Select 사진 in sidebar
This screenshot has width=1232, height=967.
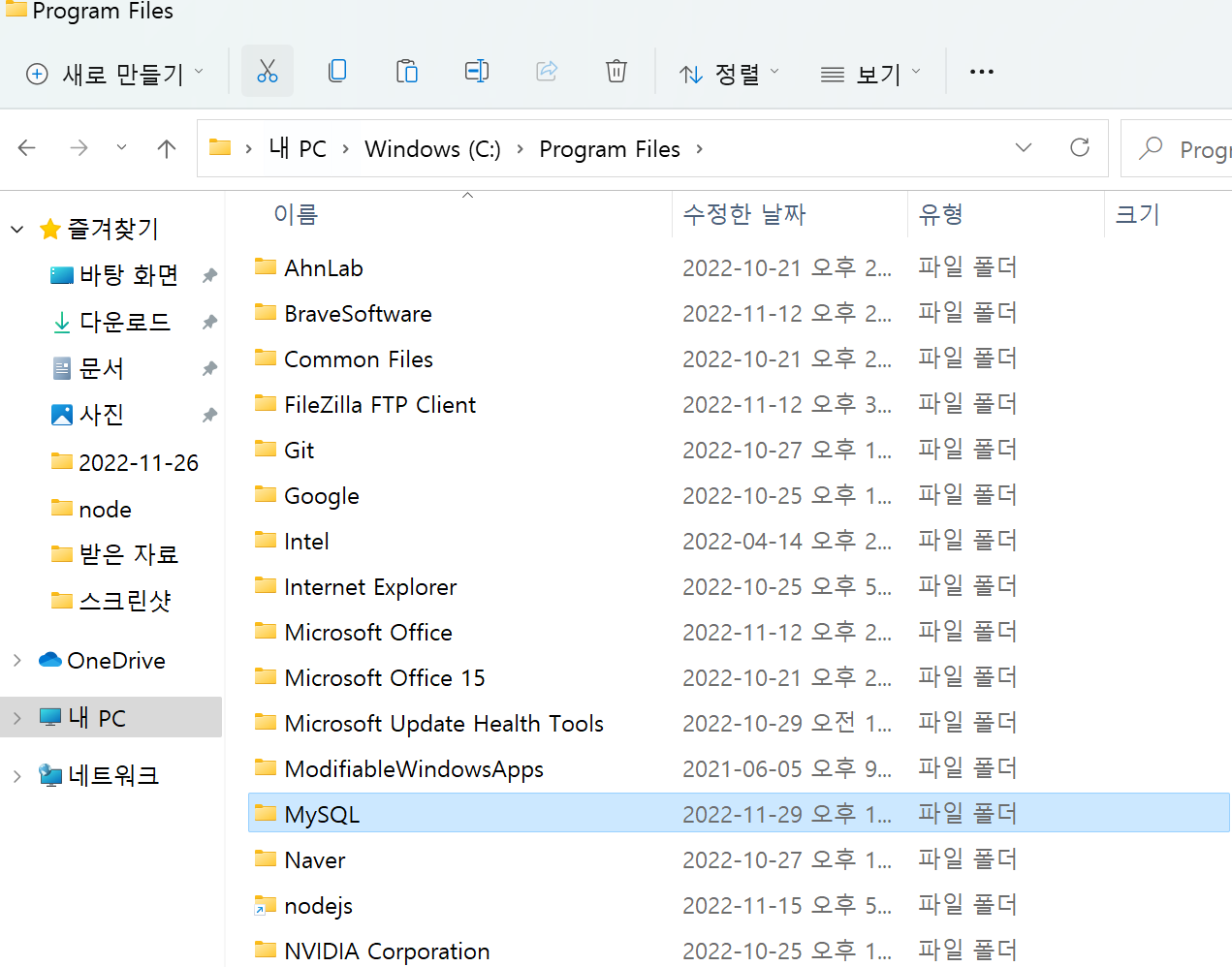(x=101, y=415)
